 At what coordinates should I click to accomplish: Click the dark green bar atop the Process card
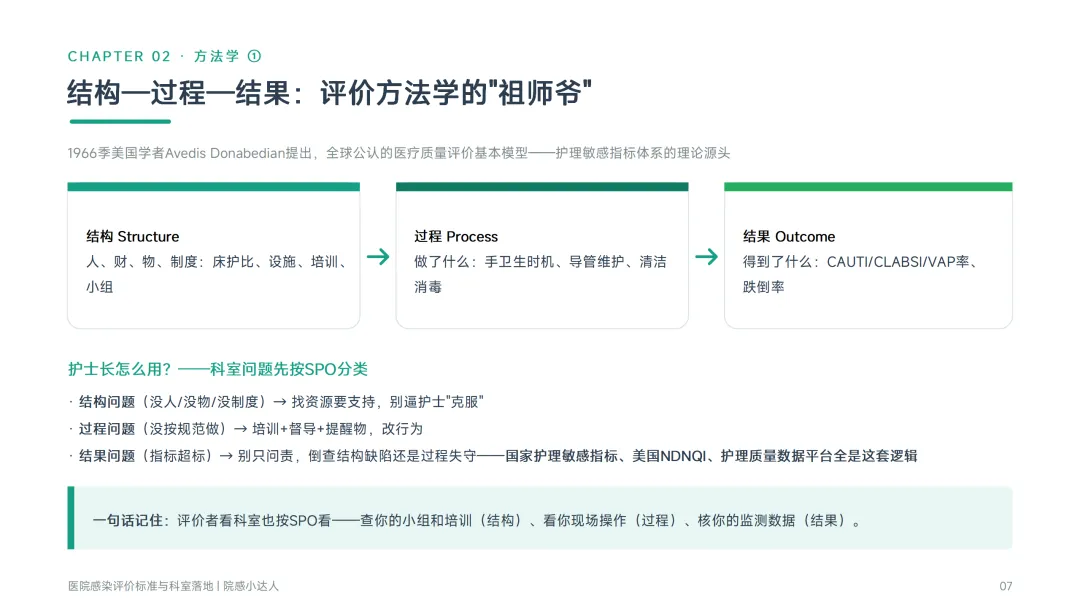tap(542, 187)
